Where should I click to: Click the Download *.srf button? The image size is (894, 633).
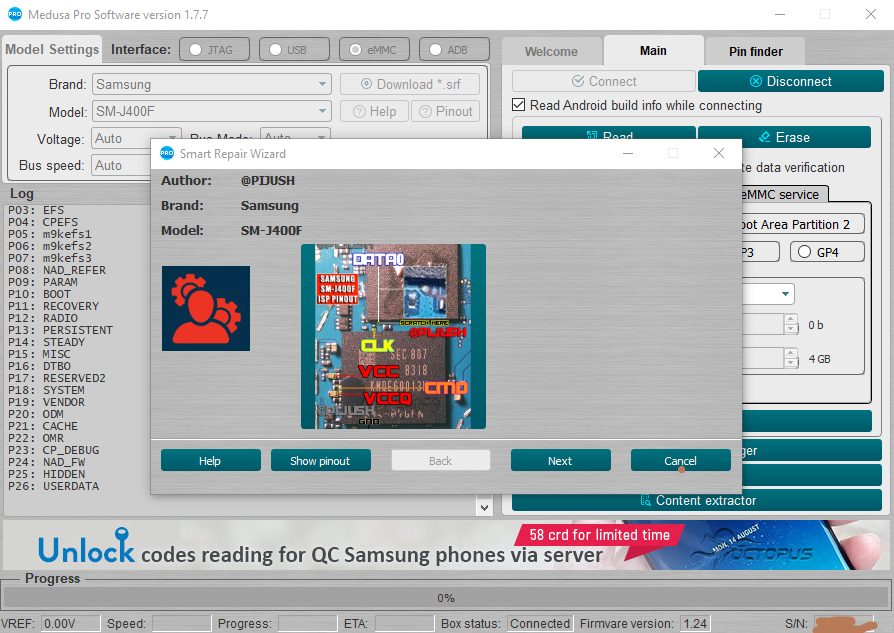(410, 84)
